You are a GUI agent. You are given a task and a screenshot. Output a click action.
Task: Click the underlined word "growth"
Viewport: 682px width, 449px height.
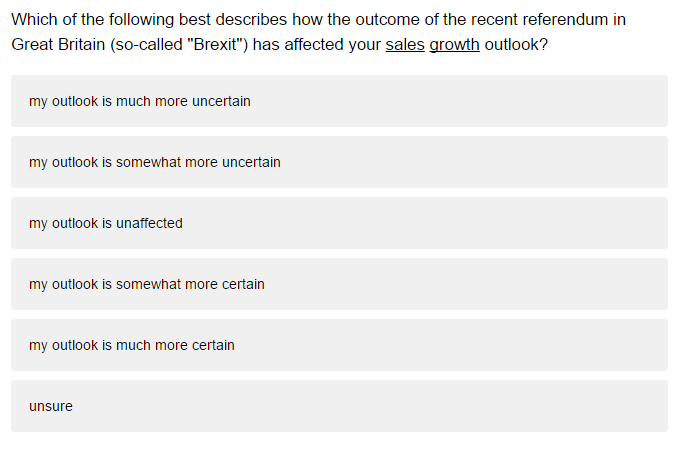(x=455, y=45)
